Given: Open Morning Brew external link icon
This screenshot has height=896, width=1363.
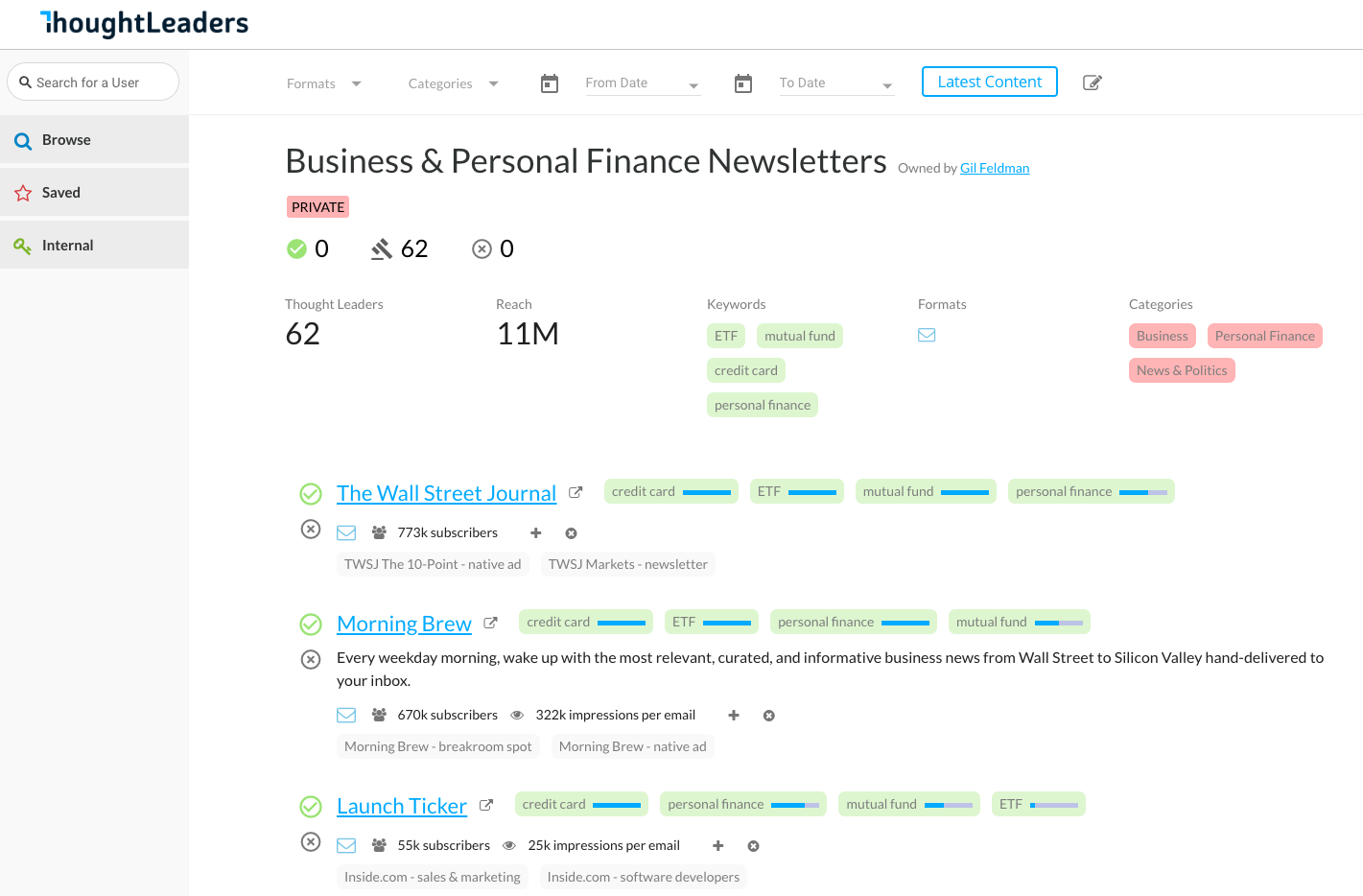Looking at the screenshot, I should tap(490, 623).
